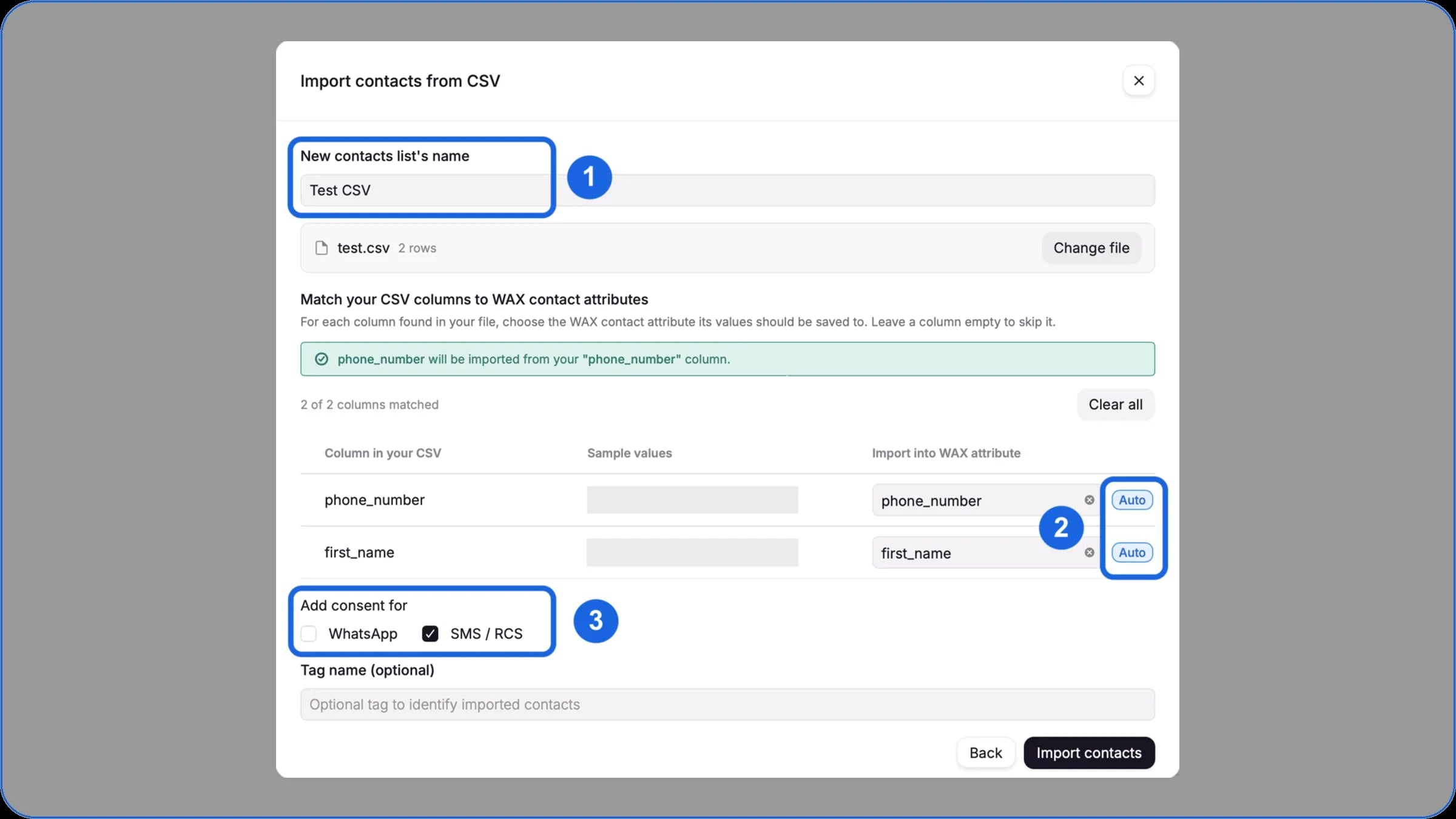The image size is (1456, 819).
Task: Click the phone_number CSV column cell
Action: [374, 500]
